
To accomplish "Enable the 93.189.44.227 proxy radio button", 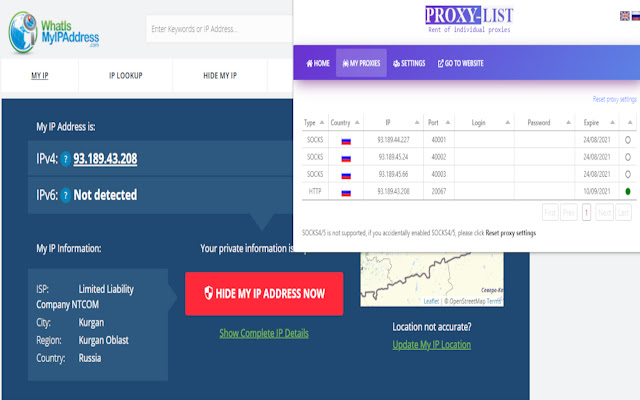I will pos(628,140).
